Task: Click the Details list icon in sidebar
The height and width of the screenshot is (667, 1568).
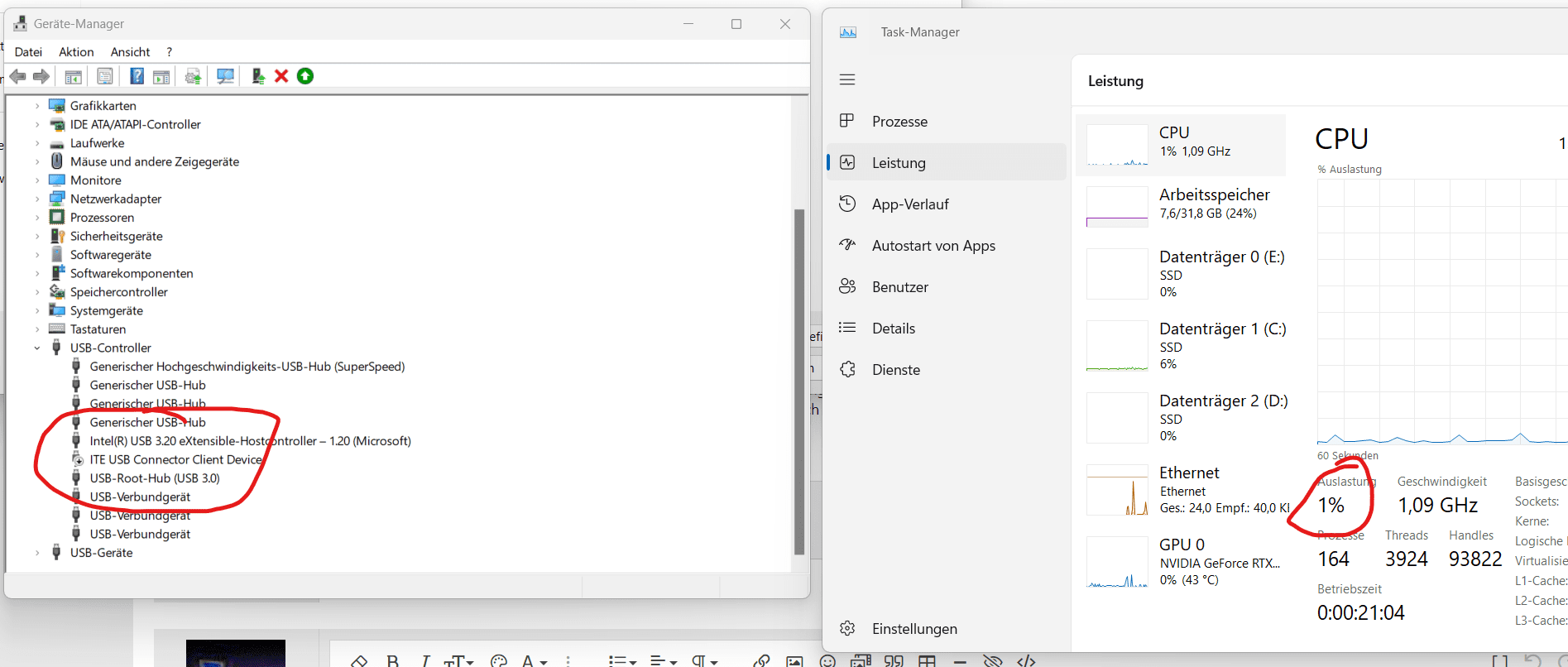Action: (847, 328)
